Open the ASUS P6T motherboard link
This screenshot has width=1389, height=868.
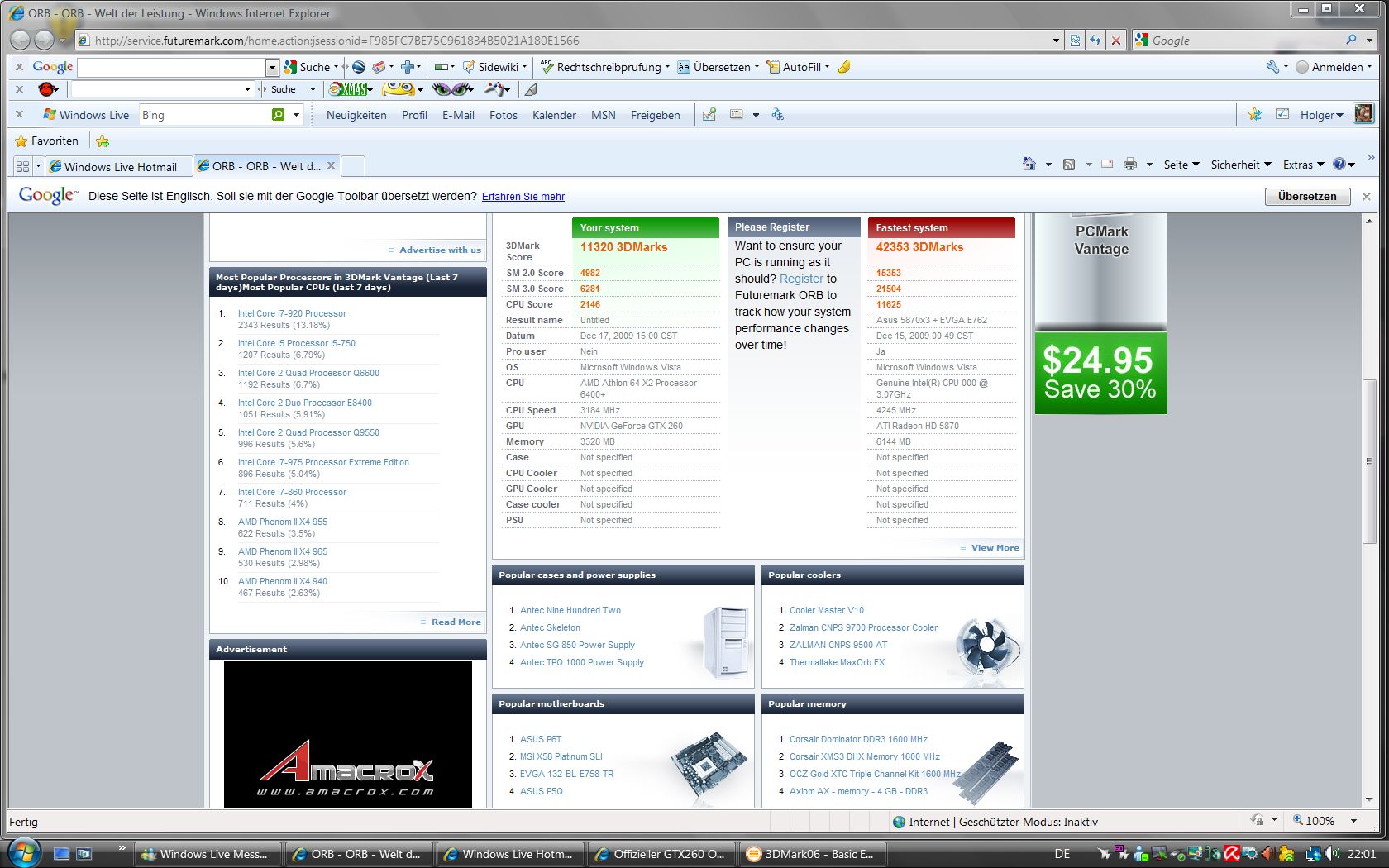tap(540, 739)
